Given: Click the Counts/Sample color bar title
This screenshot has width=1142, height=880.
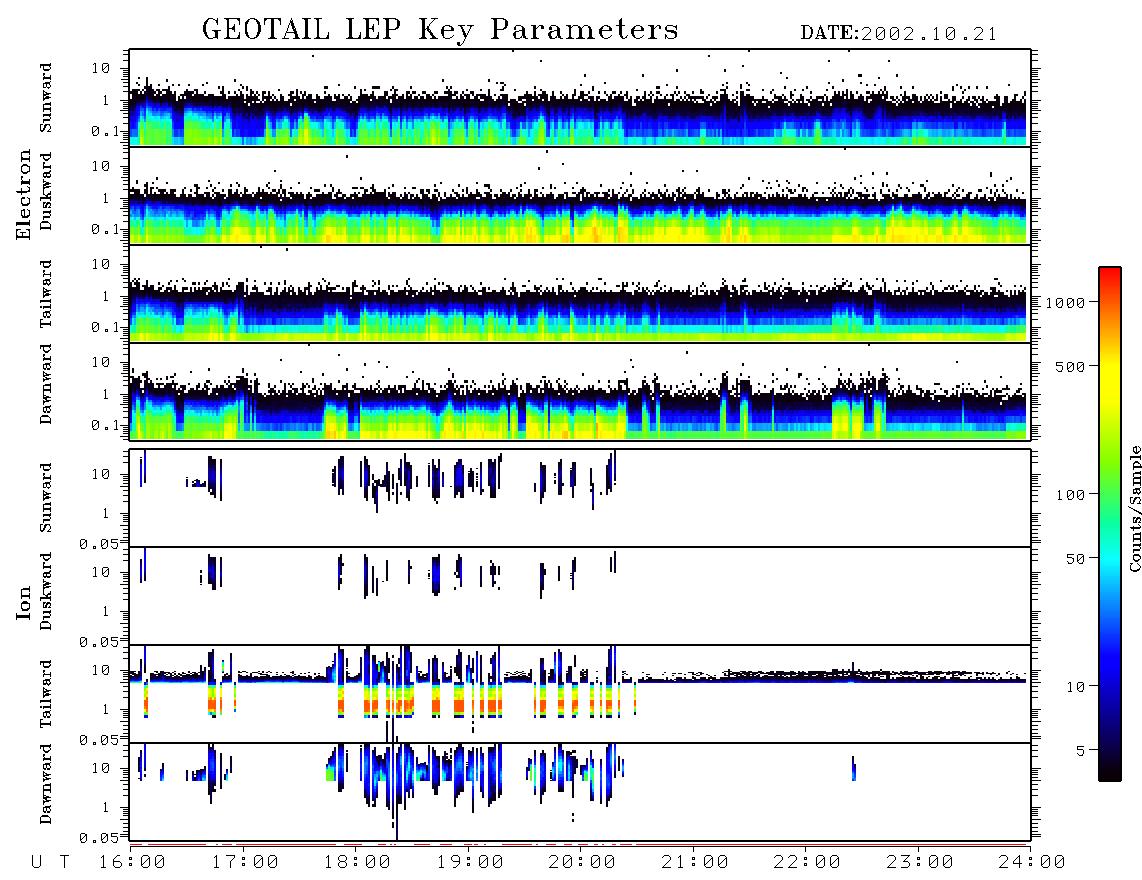Looking at the screenshot, I should click(1134, 508).
